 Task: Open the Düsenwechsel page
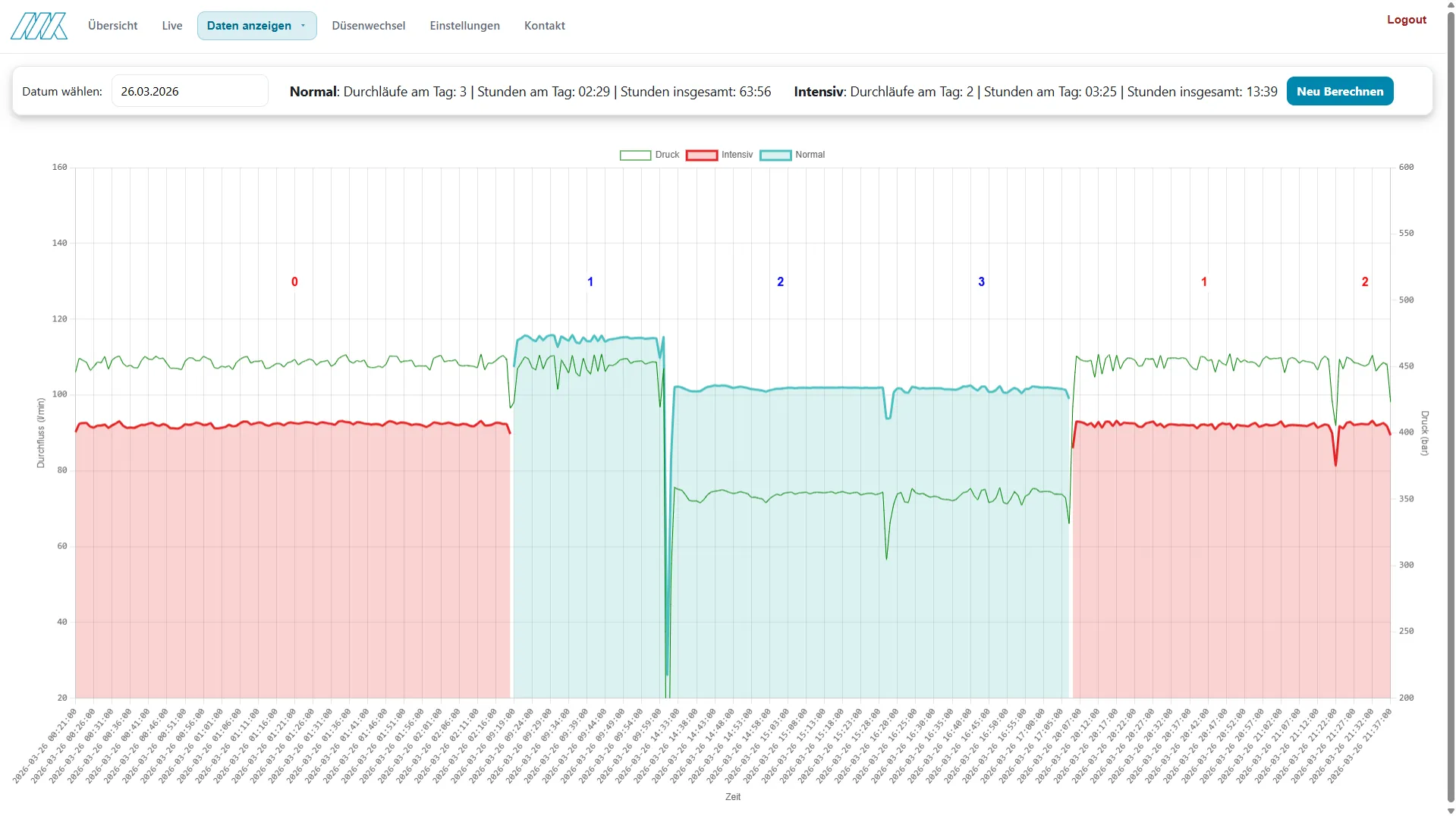tap(369, 26)
